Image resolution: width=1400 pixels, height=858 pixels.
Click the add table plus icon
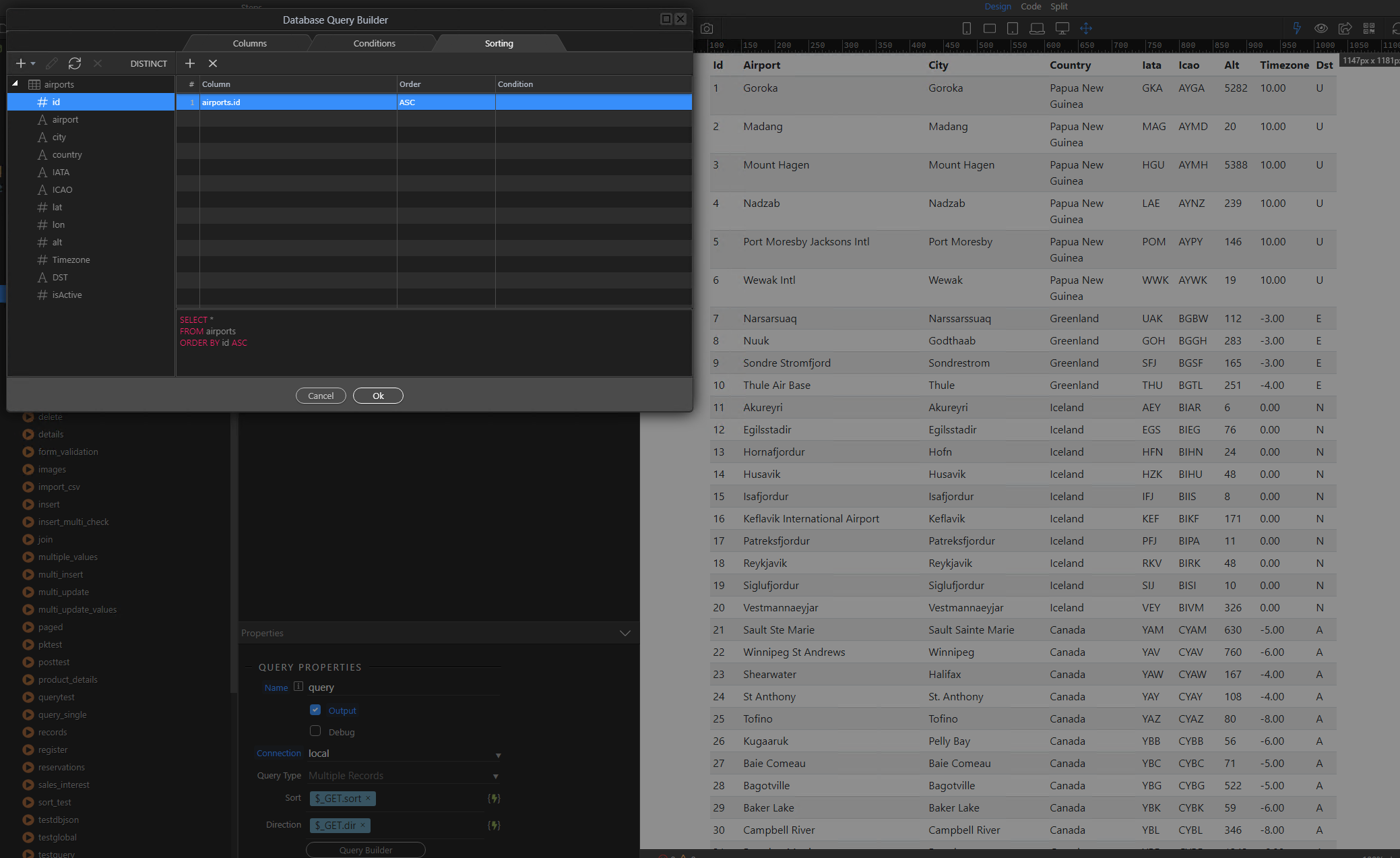(x=21, y=63)
